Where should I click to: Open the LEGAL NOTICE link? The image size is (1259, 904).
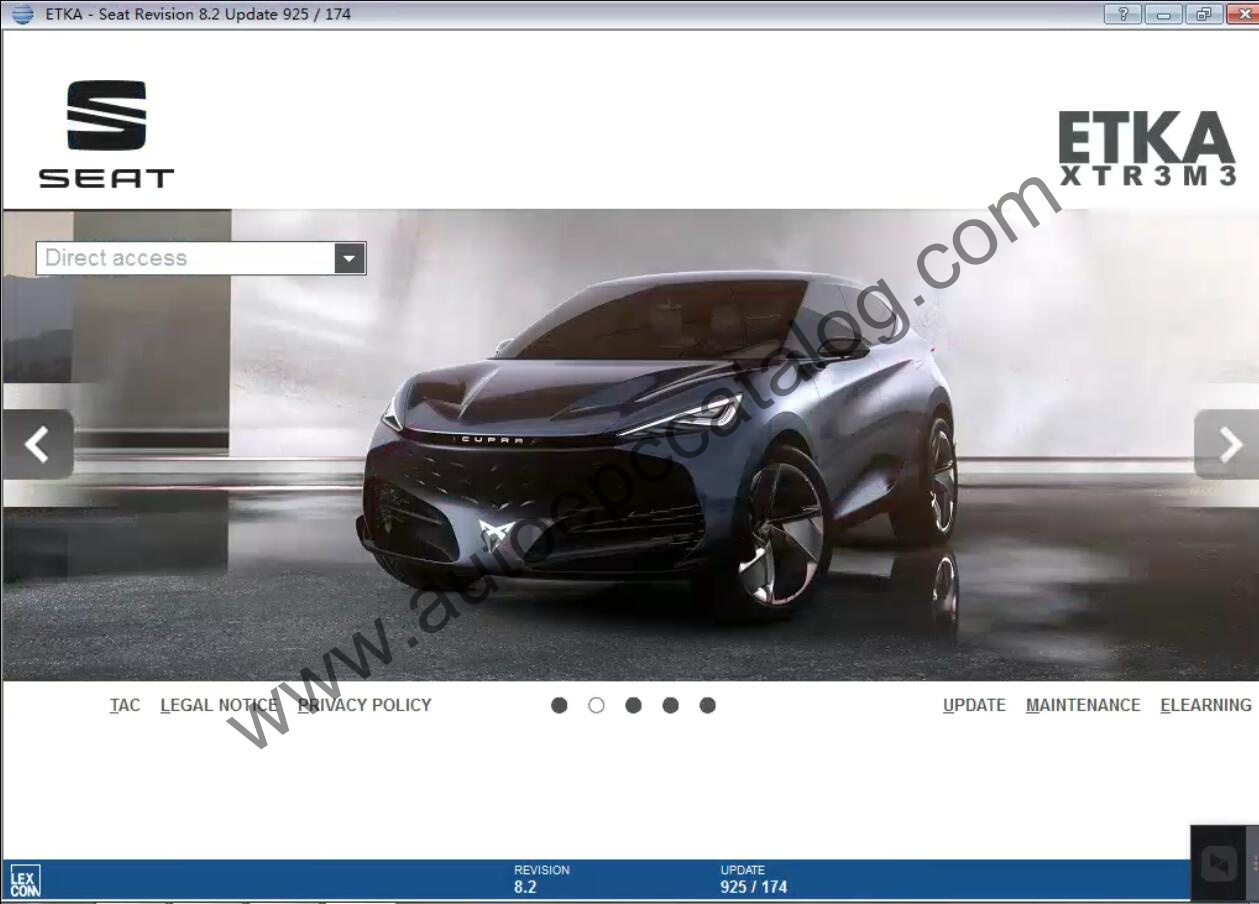point(219,705)
